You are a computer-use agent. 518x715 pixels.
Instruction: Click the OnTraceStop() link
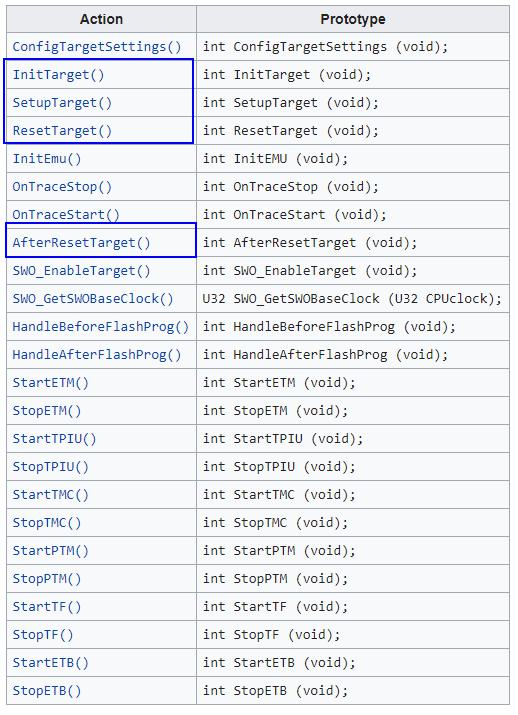[x=62, y=187]
